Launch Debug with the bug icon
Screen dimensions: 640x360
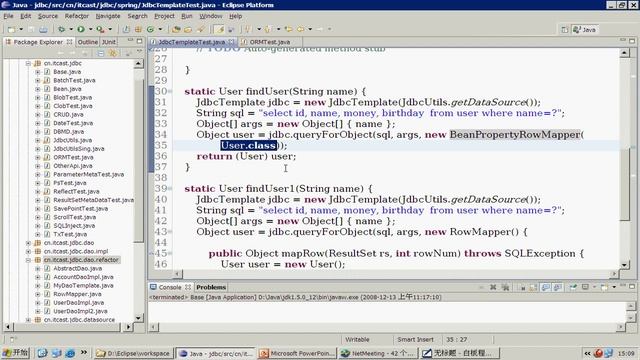pyautogui.click(x=61, y=29)
